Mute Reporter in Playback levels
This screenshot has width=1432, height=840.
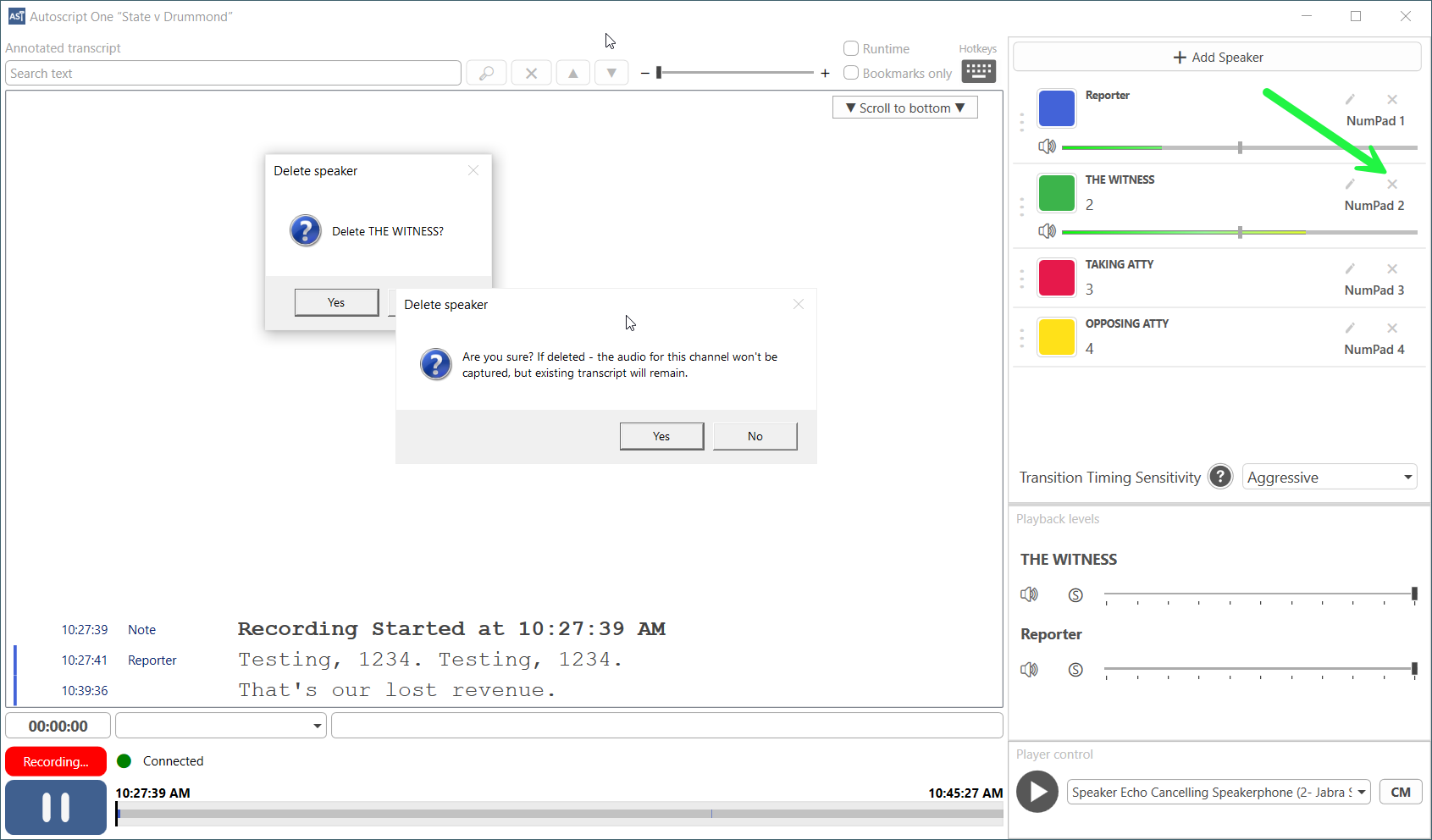pyautogui.click(x=1029, y=670)
